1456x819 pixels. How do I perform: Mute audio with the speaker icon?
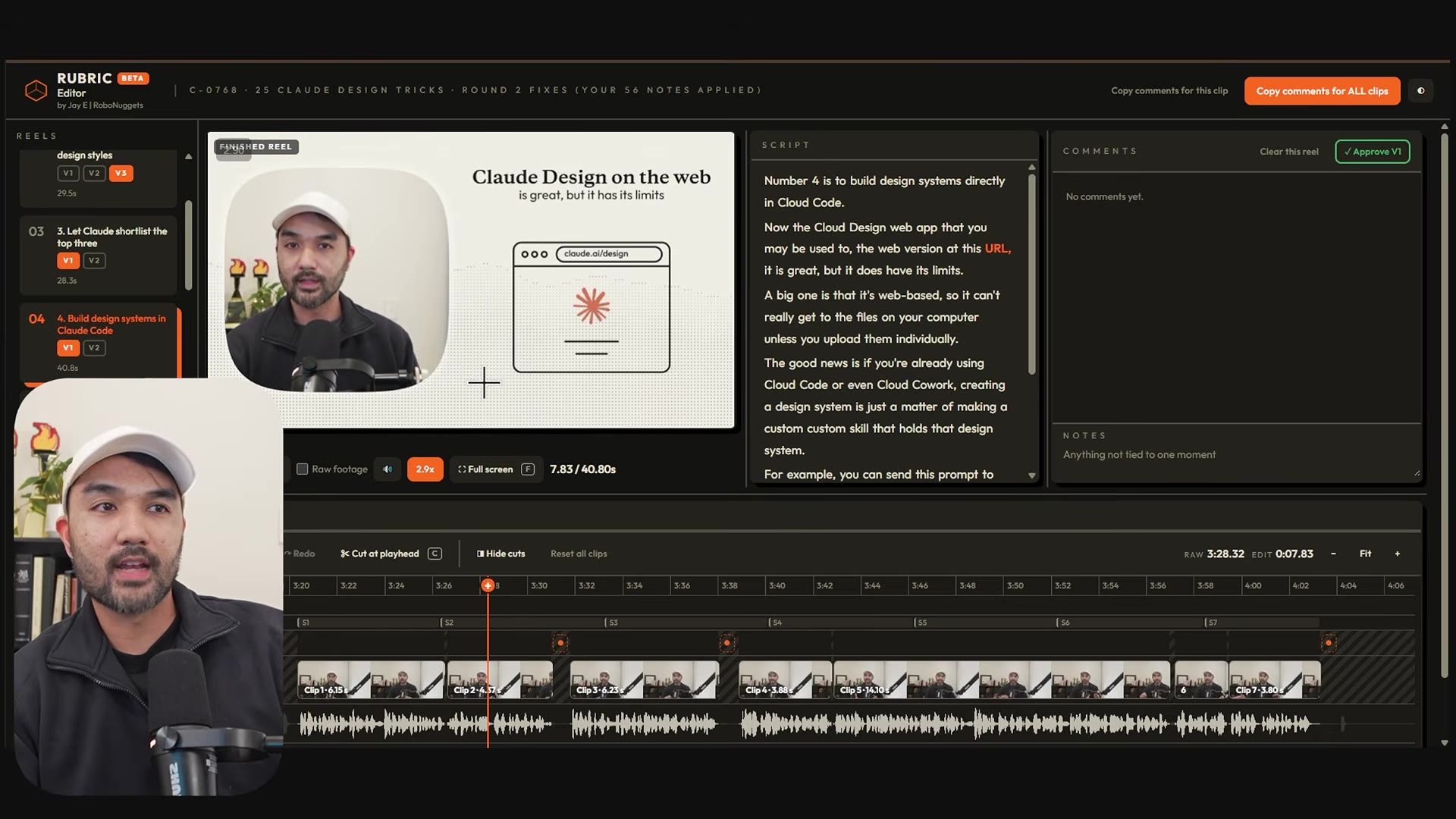pyautogui.click(x=388, y=469)
